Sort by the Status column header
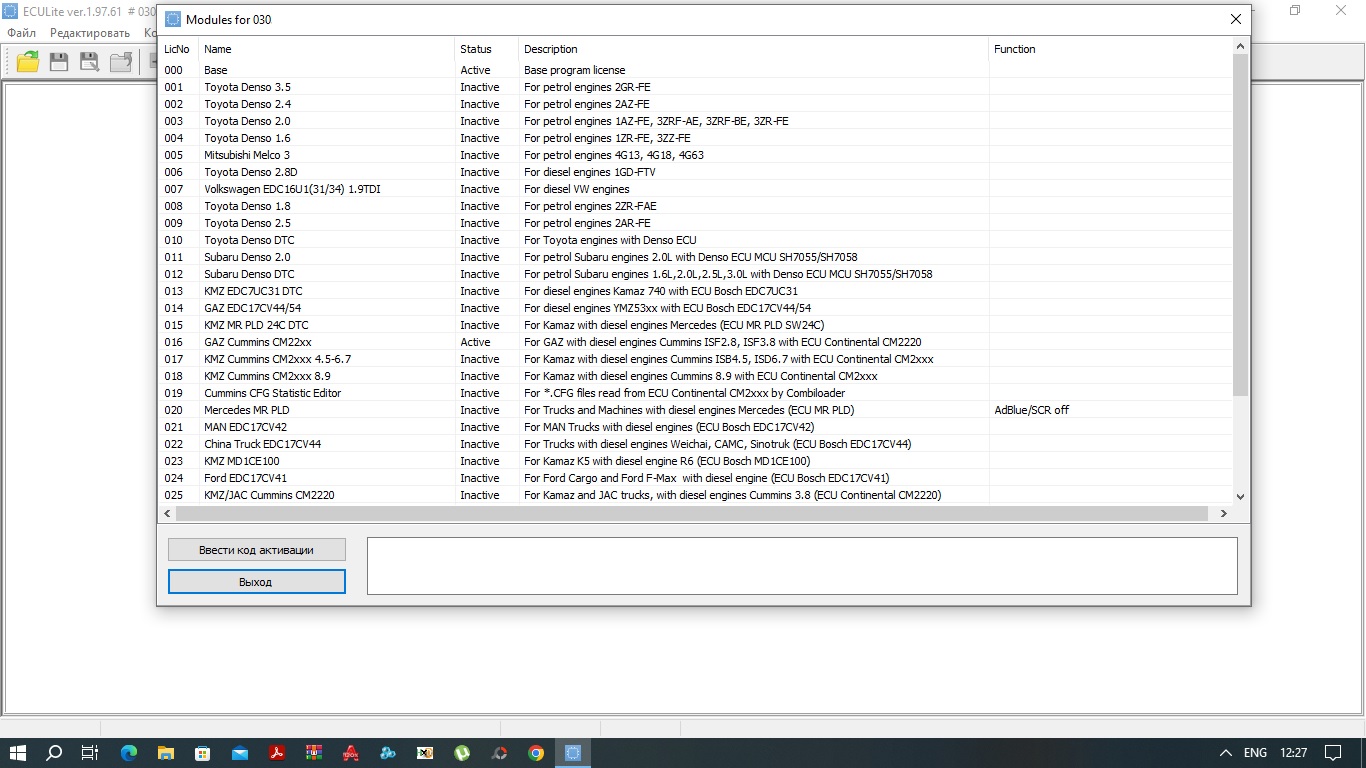Image resolution: width=1366 pixels, height=768 pixels. pyautogui.click(x=476, y=49)
